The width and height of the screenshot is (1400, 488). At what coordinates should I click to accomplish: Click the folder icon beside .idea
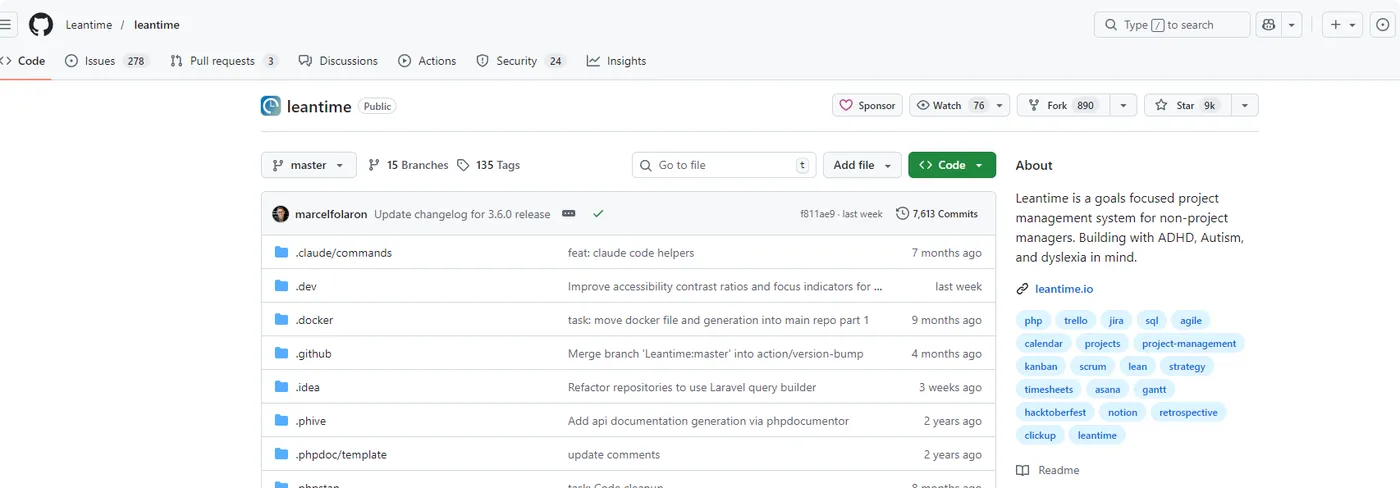(282, 387)
